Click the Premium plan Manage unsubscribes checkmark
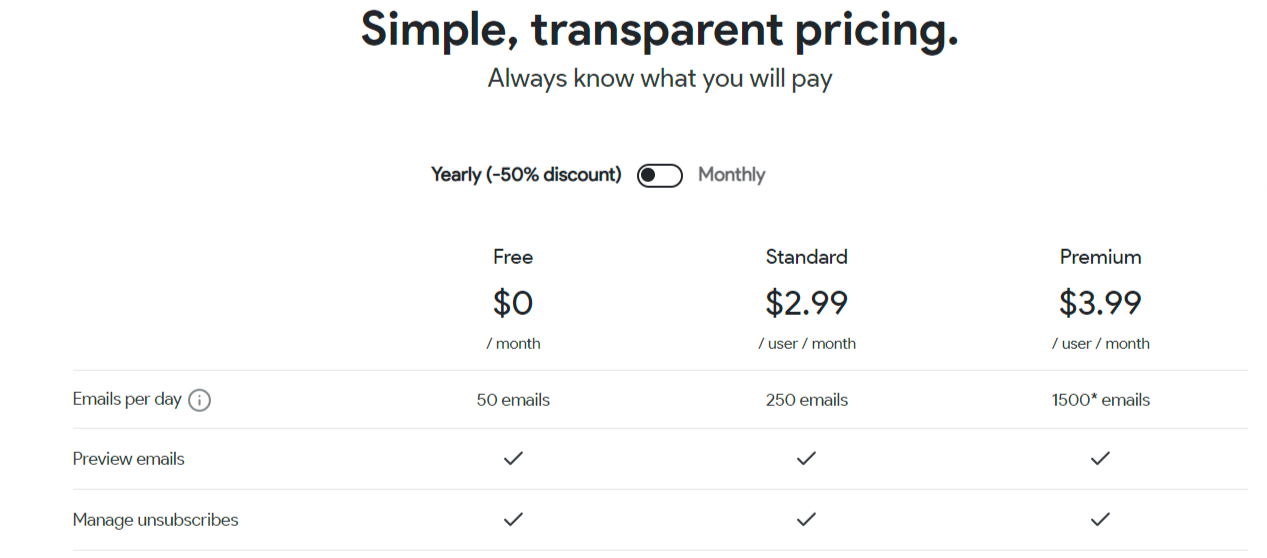Screen dimensions: 1267x558 [x=1100, y=519]
